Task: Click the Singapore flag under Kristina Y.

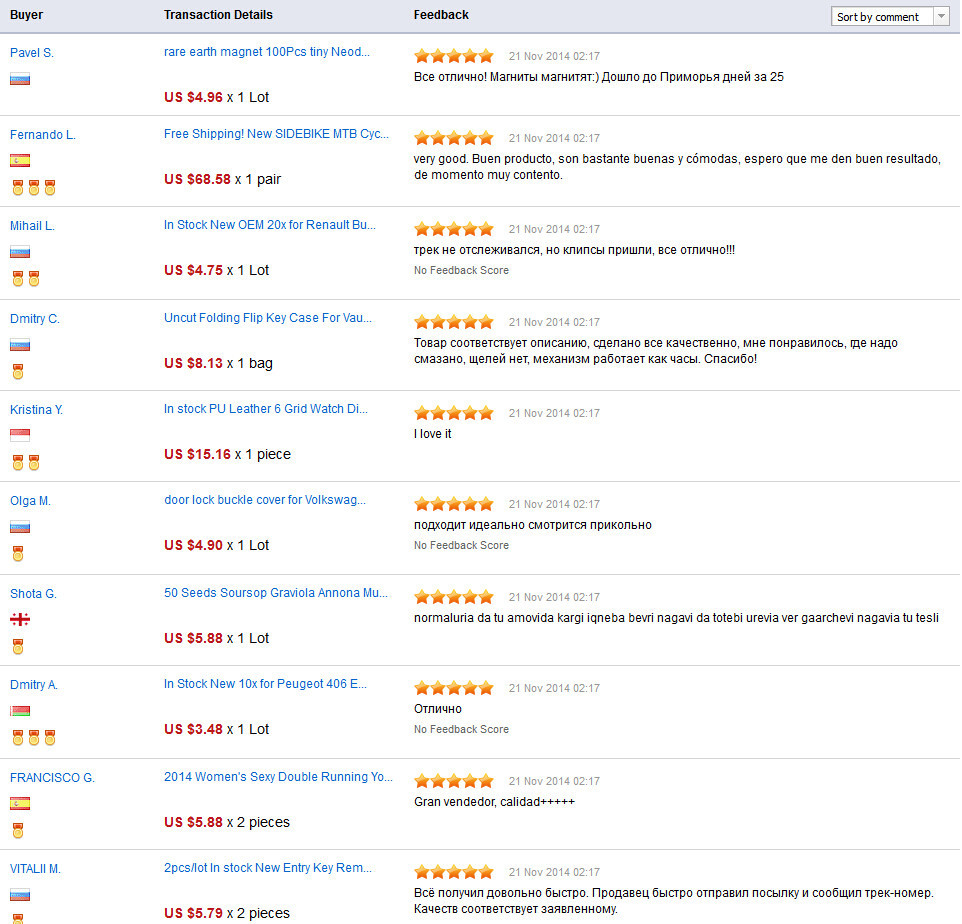Action: [x=20, y=435]
